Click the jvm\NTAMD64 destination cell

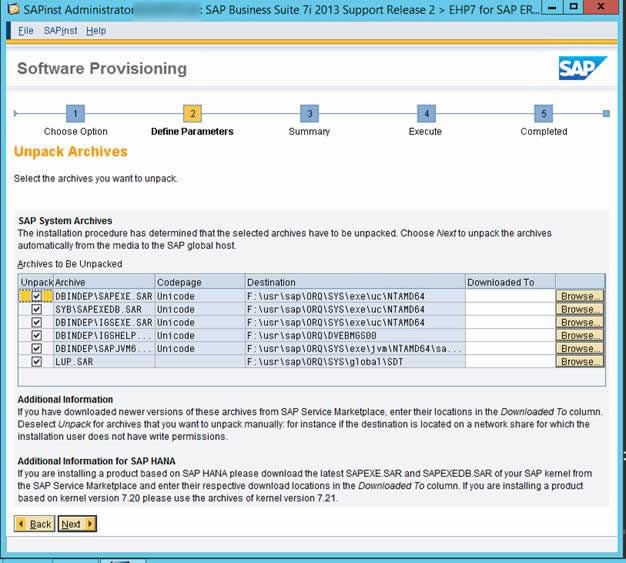[x=355, y=349]
